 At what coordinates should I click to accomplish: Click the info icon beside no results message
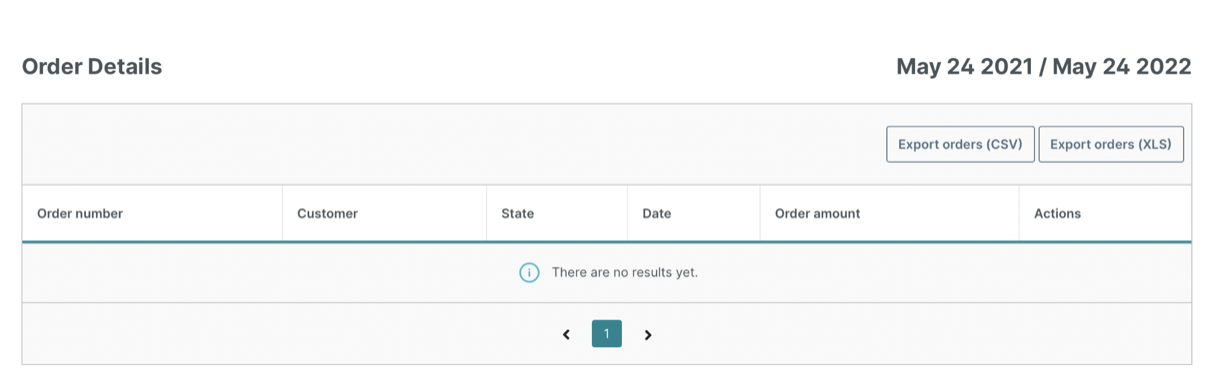click(x=529, y=272)
